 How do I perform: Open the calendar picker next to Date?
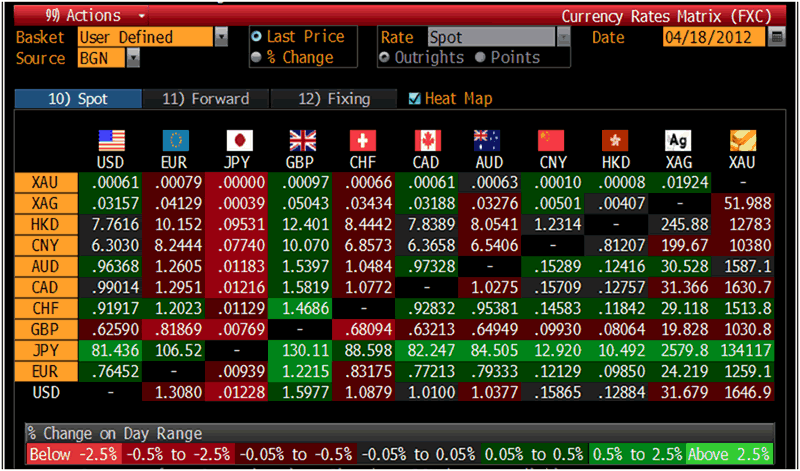777,37
